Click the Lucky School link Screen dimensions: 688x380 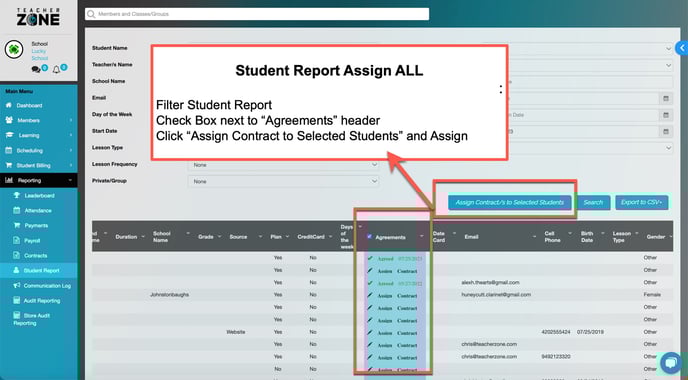39,54
